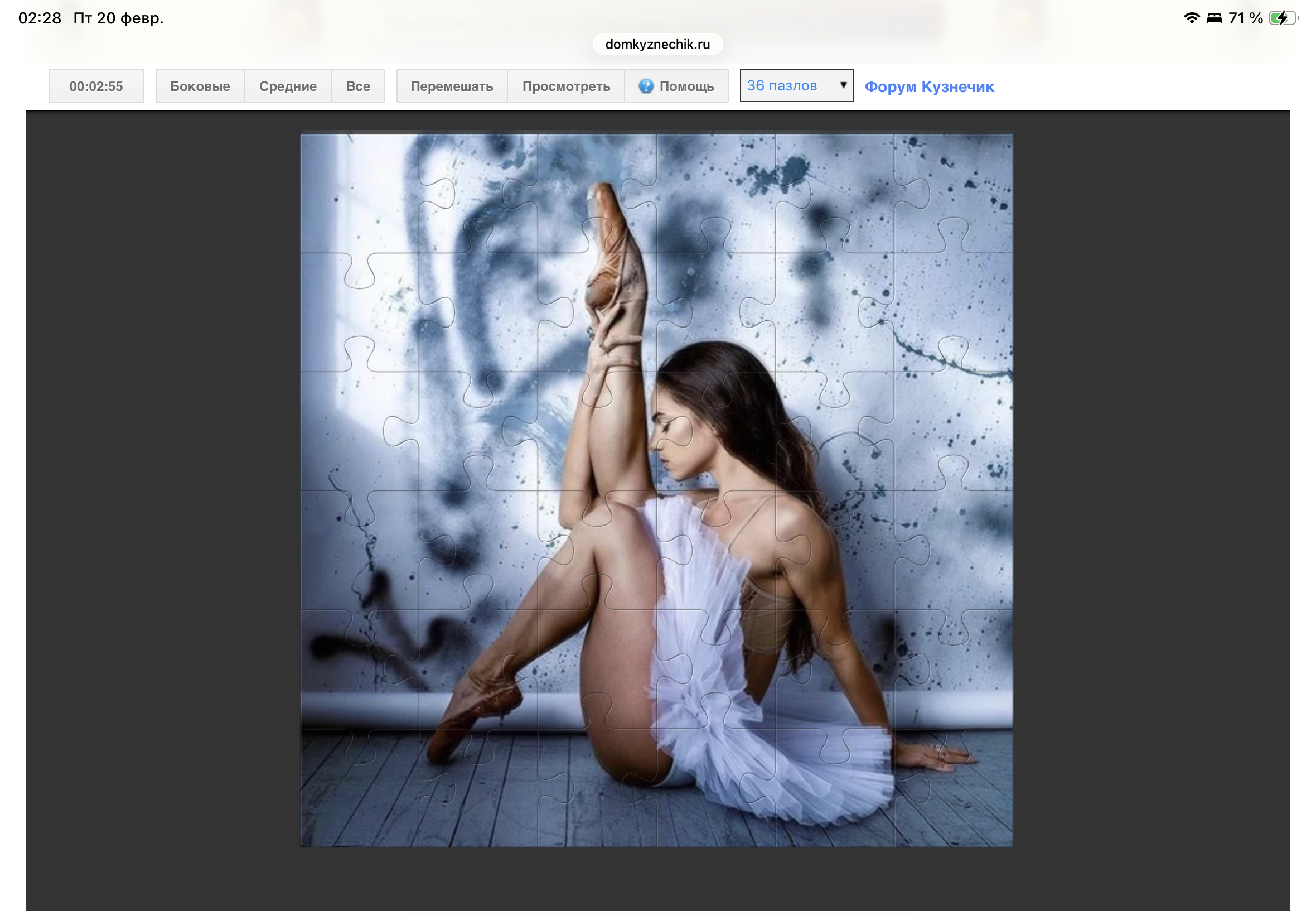Click the 00:02:55 timer display

click(96, 86)
